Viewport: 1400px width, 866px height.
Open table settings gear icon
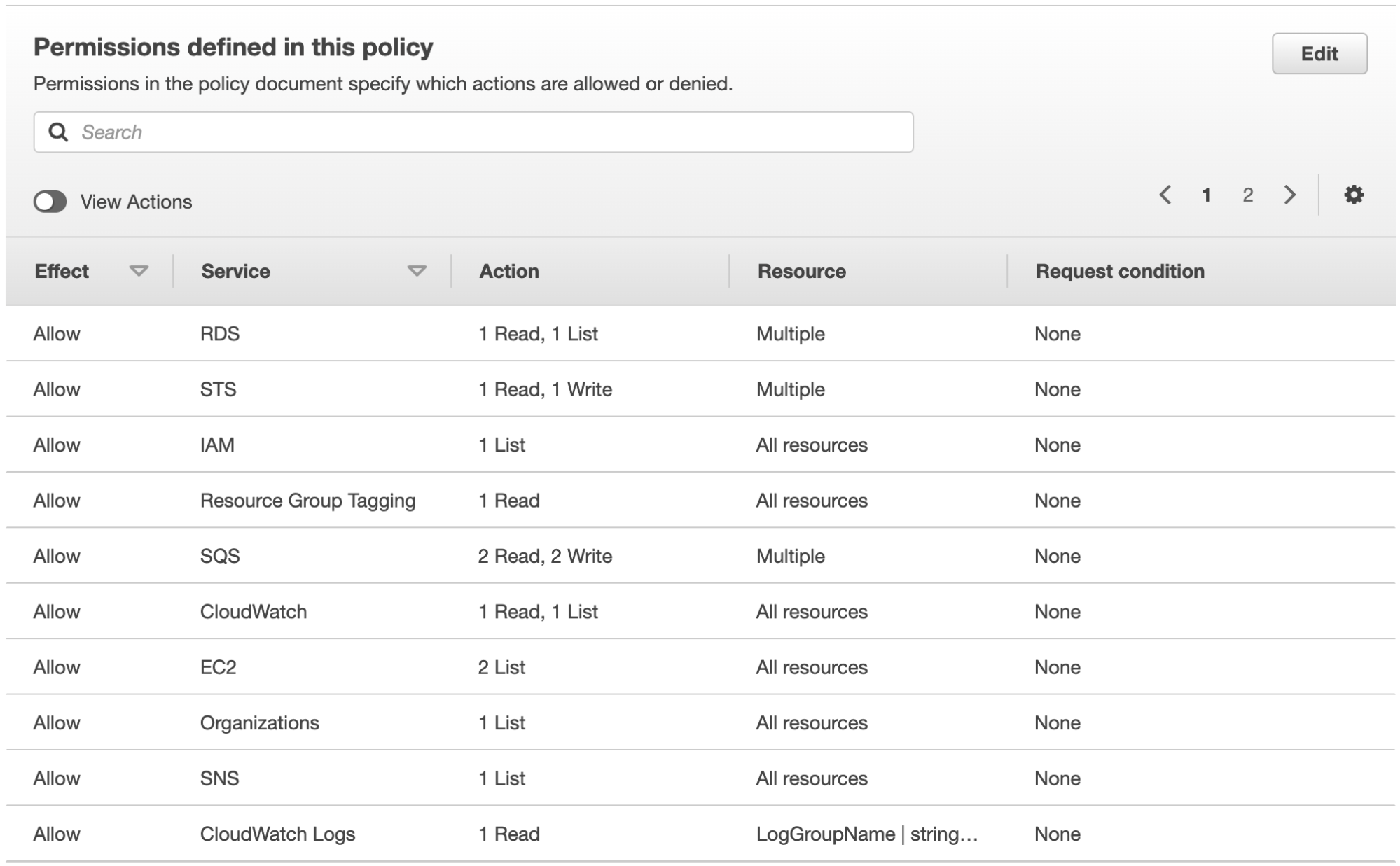coord(1353,195)
